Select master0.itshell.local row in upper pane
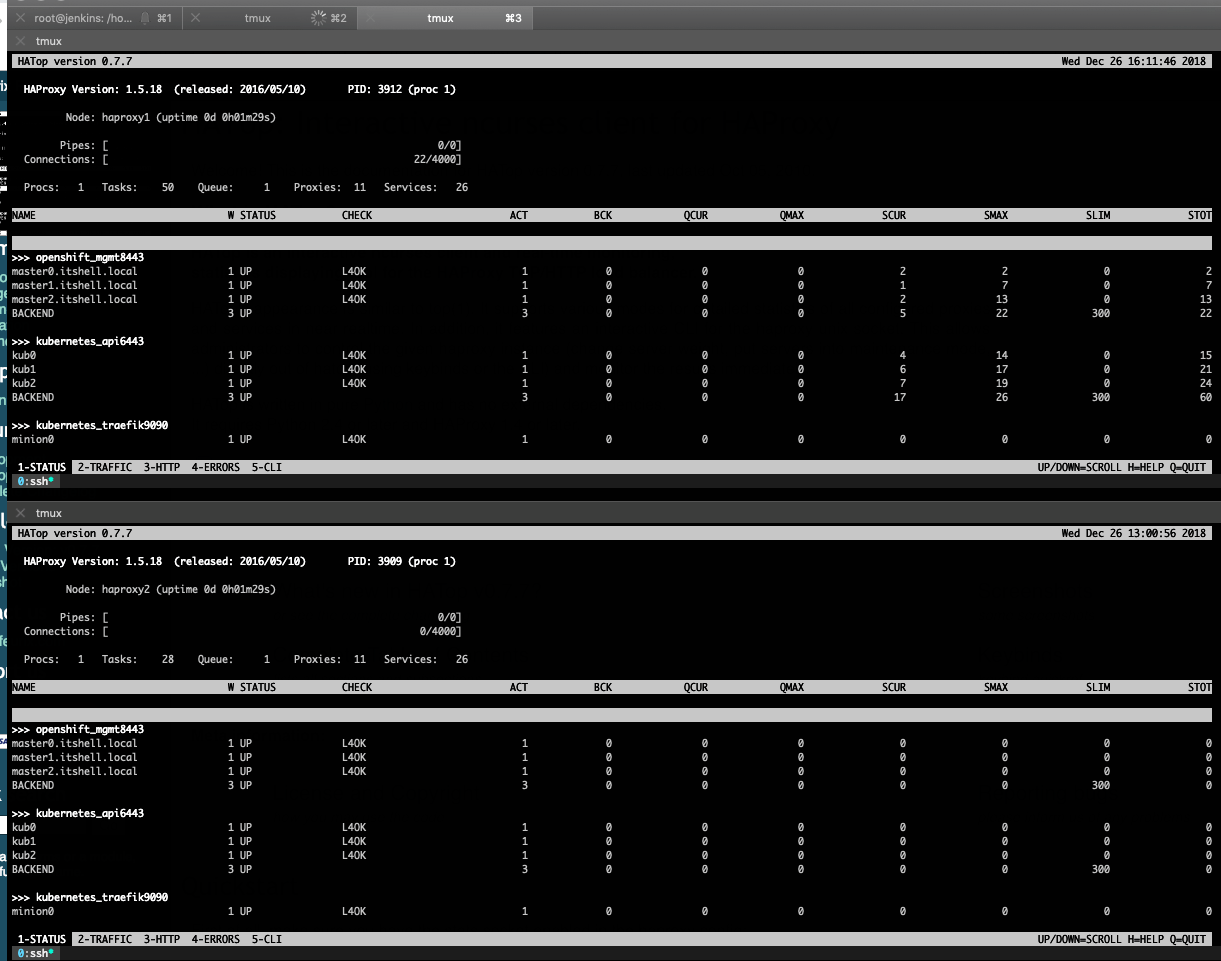The width and height of the screenshot is (1221, 961). click(x=611, y=271)
